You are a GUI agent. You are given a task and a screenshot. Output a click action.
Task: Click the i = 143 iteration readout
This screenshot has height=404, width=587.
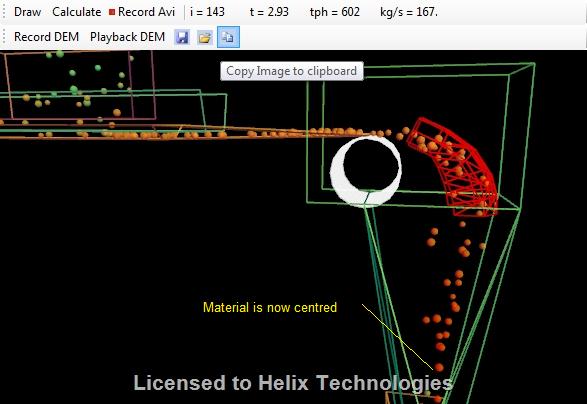[207, 12]
